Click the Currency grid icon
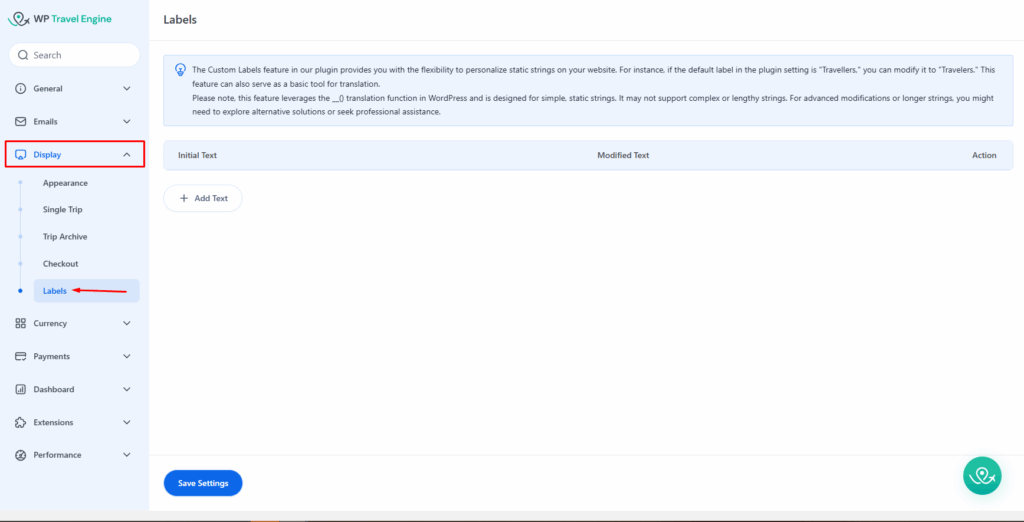 coord(21,323)
